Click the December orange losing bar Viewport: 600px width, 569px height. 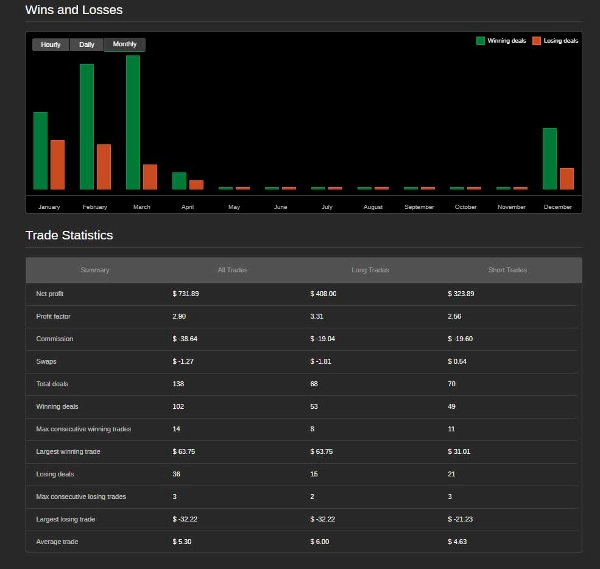click(x=567, y=179)
